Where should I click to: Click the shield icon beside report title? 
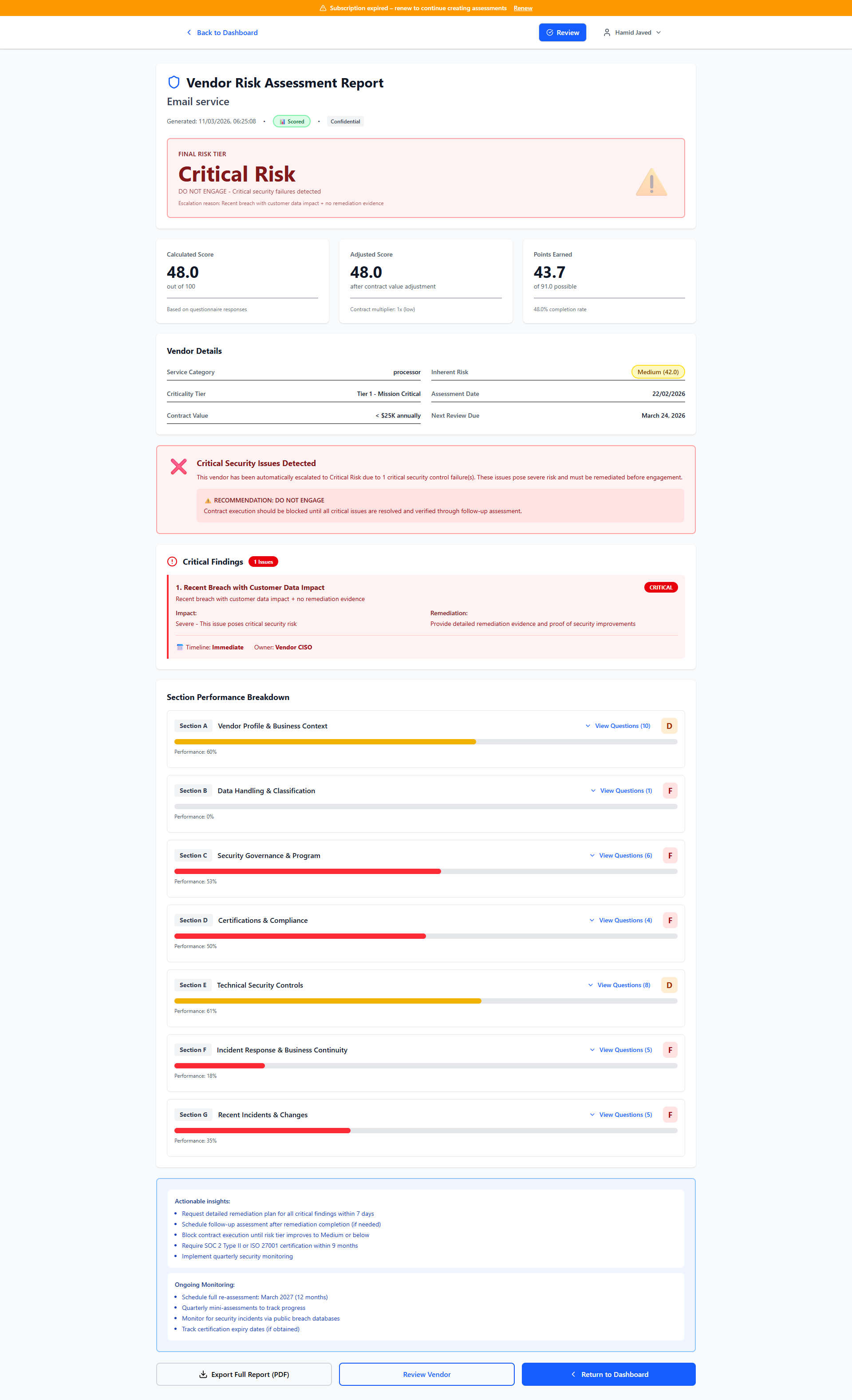tap(174, 83)
